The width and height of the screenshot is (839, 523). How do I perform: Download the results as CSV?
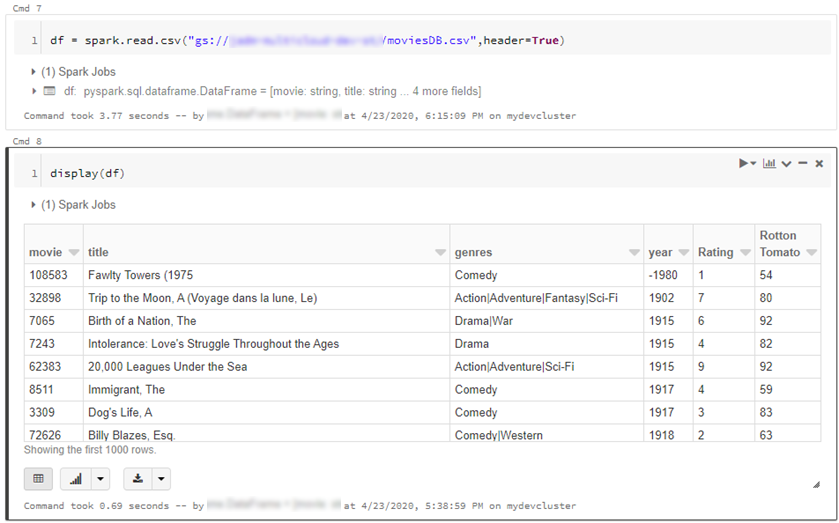click(x=138, y=479)
